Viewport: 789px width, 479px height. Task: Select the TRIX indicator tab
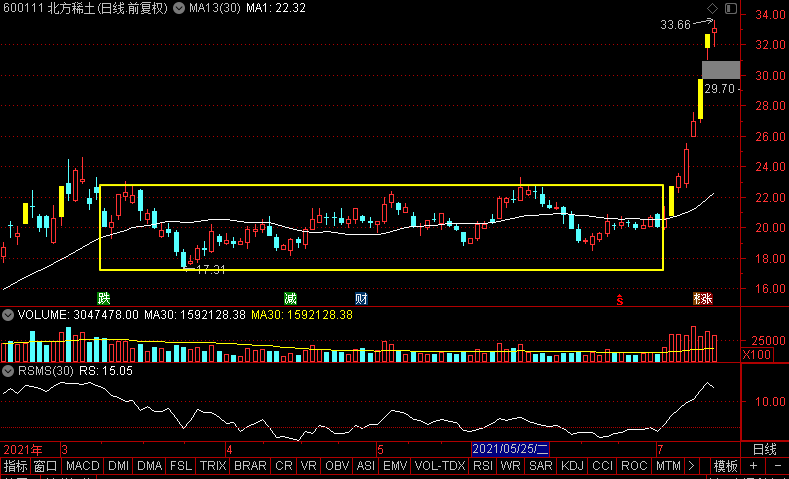coord(214,465)
